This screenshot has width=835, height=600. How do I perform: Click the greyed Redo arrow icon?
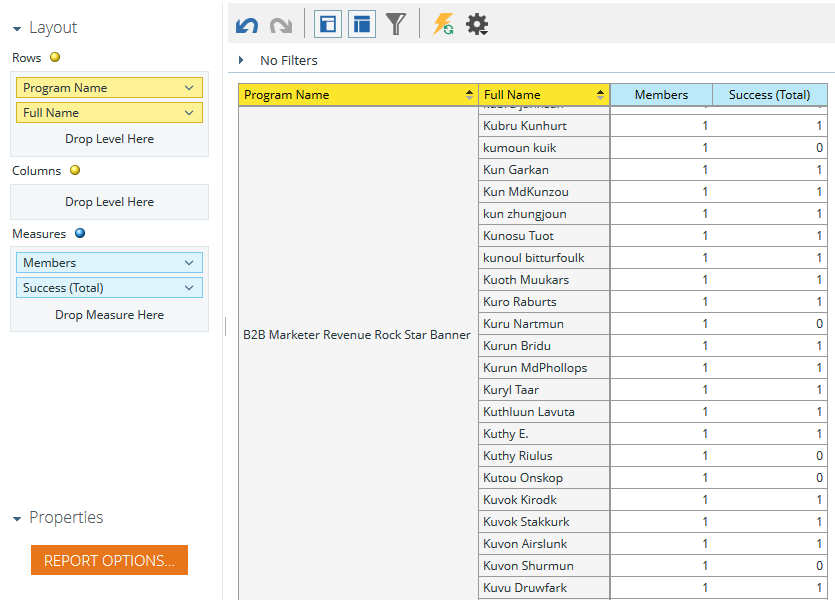click(x=281, y=24)
